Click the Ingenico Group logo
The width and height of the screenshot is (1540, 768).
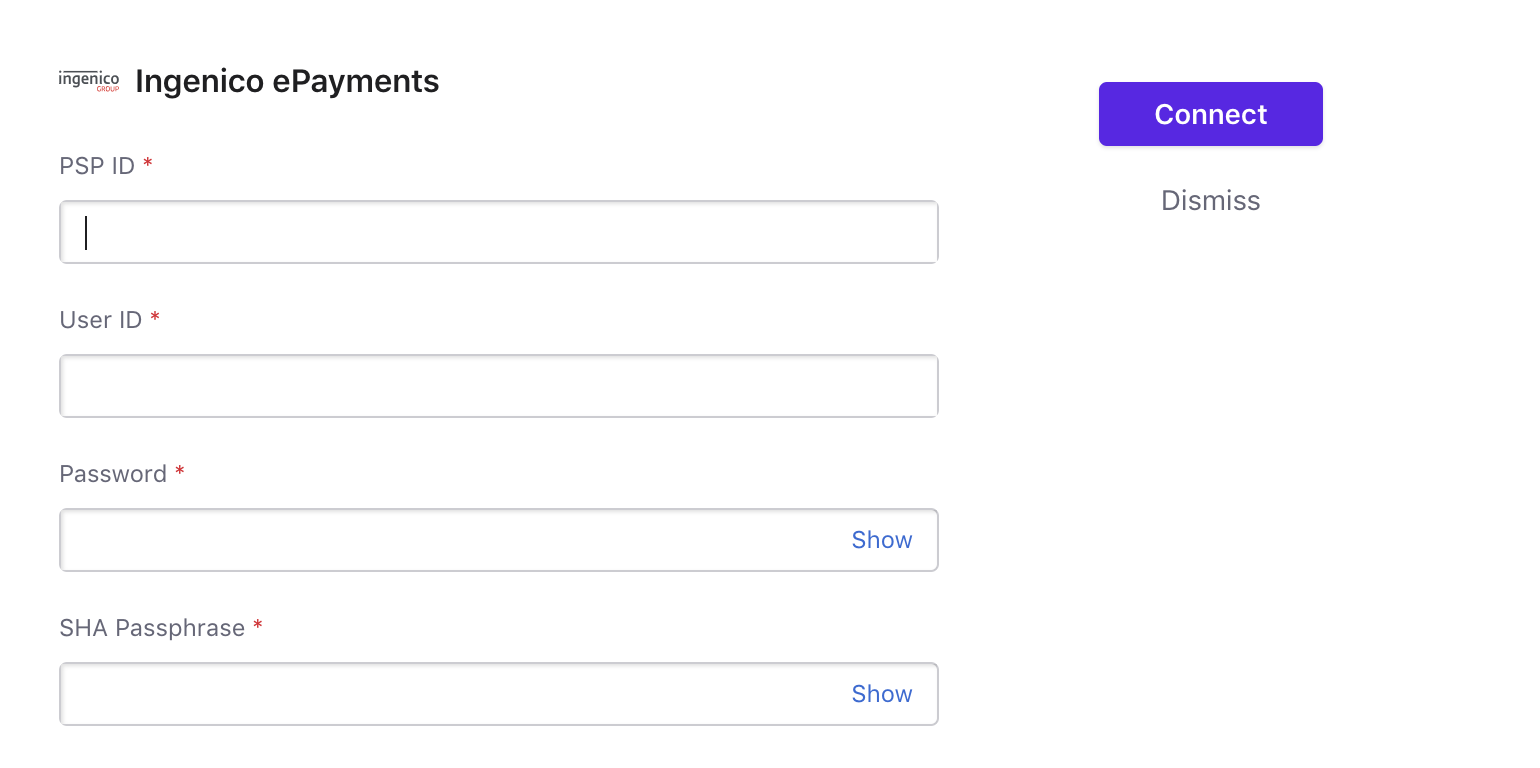[x=89, y=81]
